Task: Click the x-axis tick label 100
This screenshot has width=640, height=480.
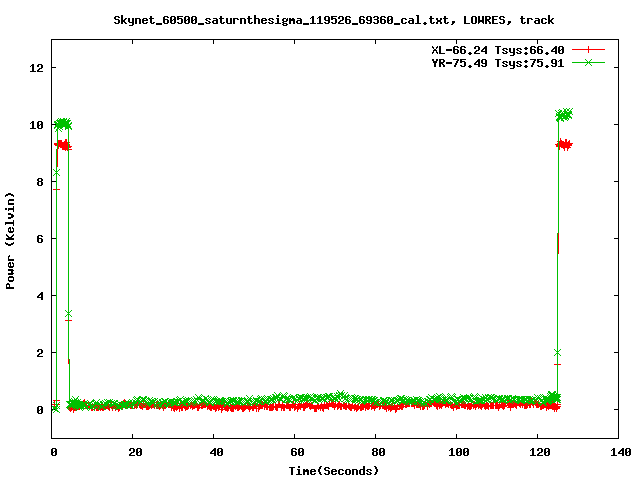Action: point(458,452)
